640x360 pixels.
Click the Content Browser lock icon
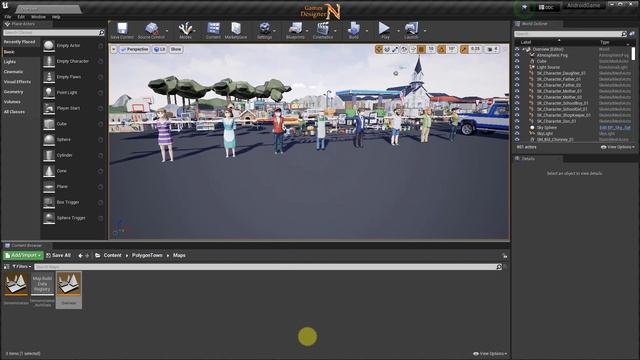pyautogui.click(x=505, y=256)
